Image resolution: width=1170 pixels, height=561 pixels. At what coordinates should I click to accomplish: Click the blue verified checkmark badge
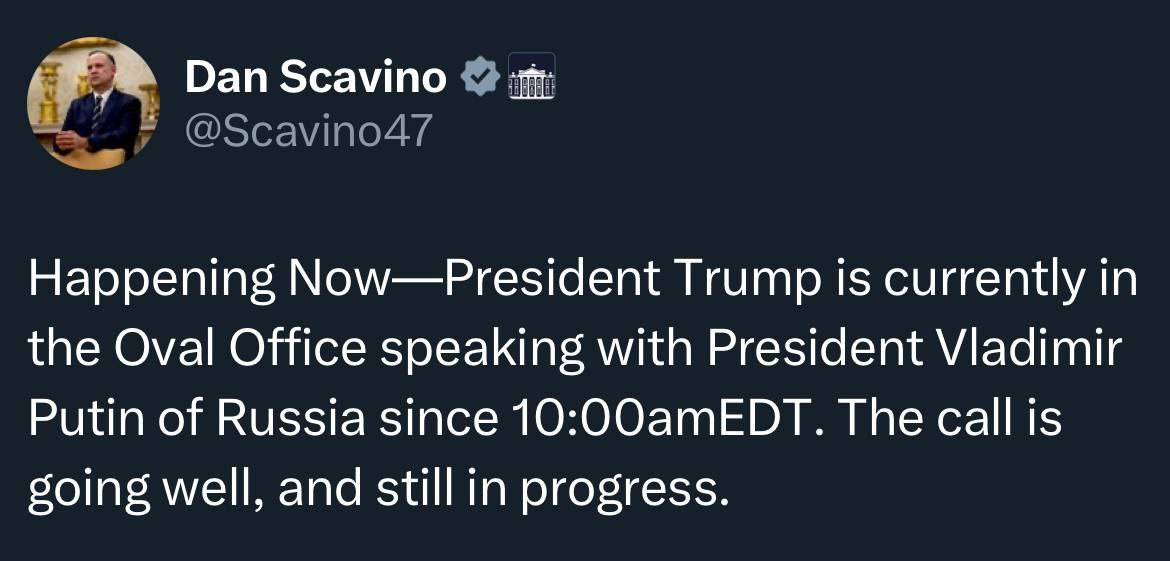pyautogui.click(x=481, y=79)
